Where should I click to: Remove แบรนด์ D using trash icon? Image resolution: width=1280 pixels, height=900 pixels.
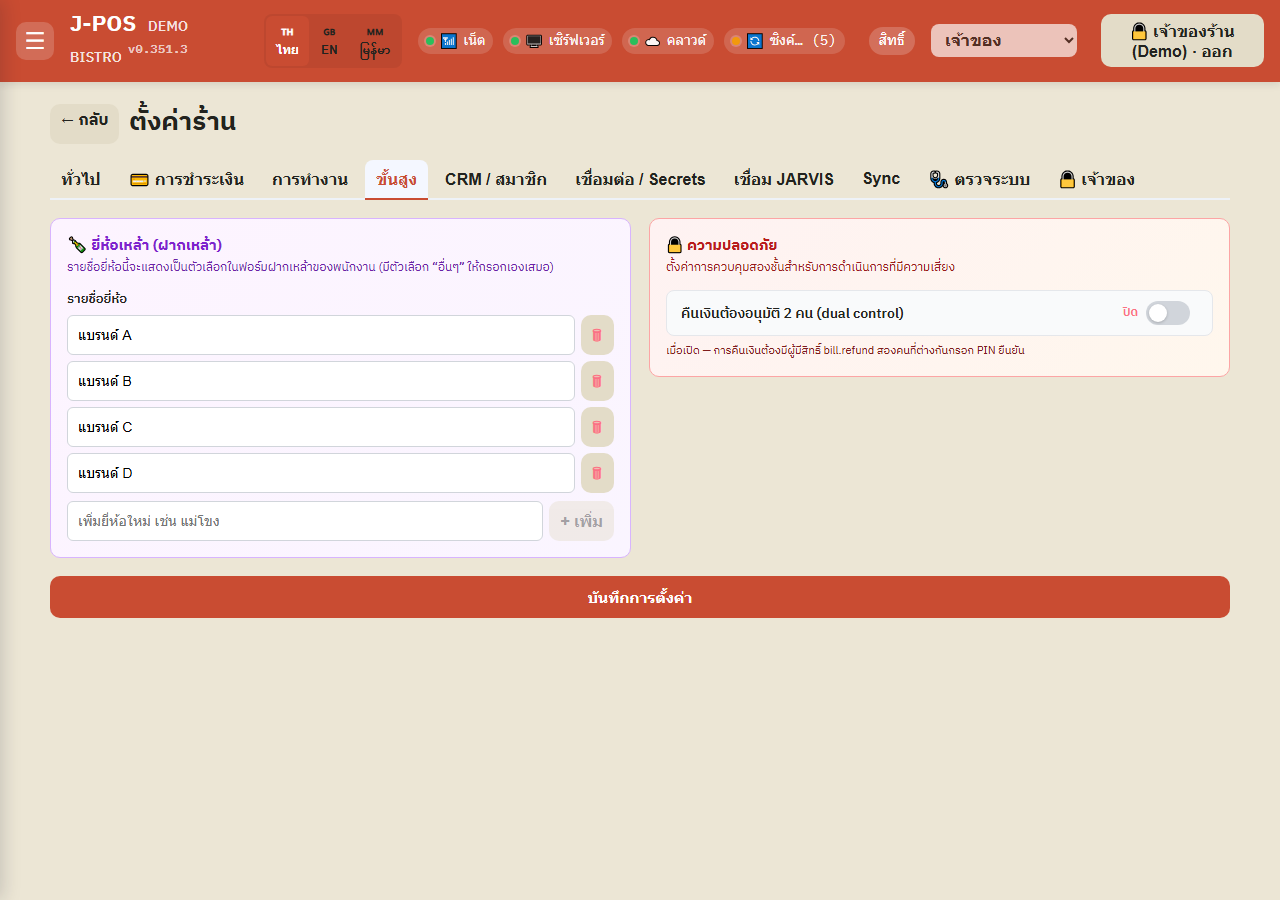pyautogui.click(x=597, y=473)
